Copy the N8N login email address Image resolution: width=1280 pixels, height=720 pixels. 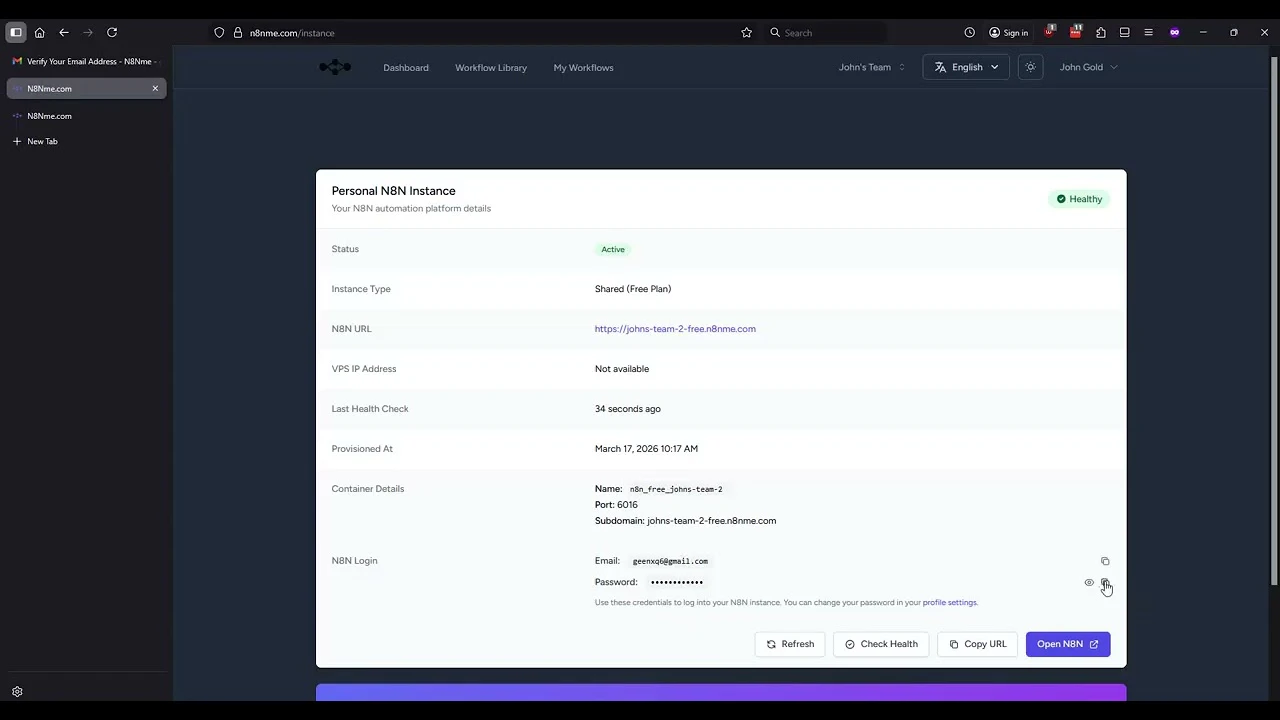(1105, 561)
